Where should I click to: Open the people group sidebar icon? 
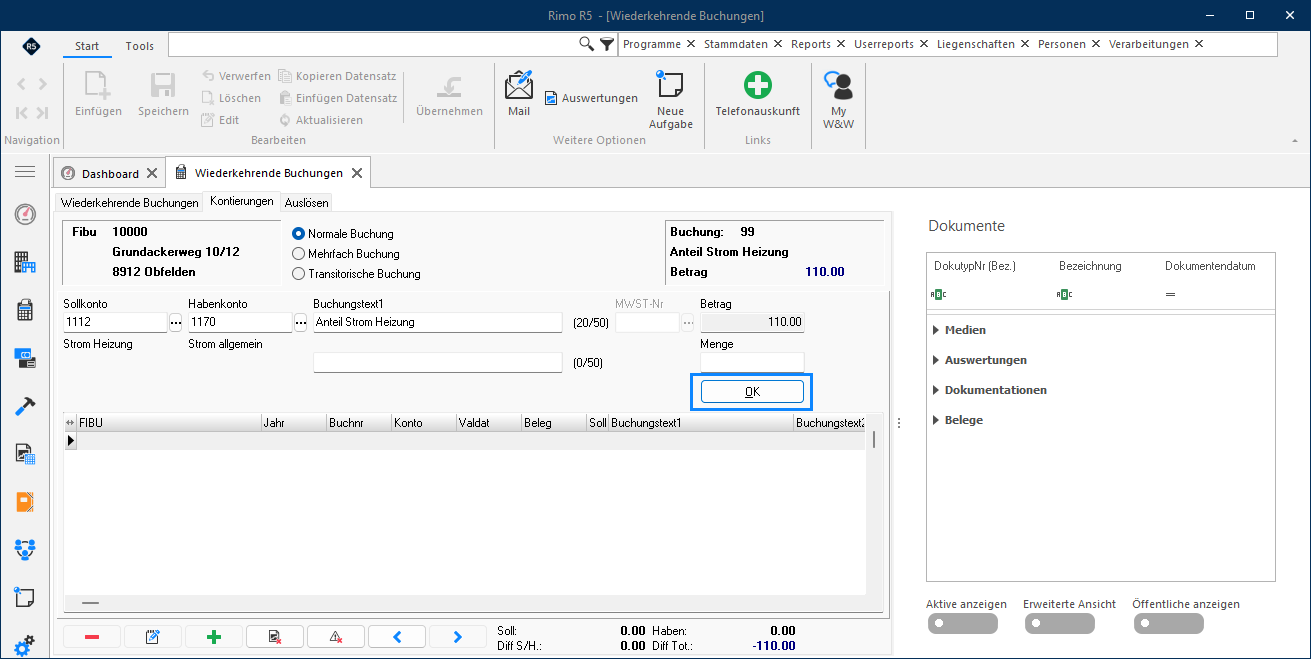(25, 549)
